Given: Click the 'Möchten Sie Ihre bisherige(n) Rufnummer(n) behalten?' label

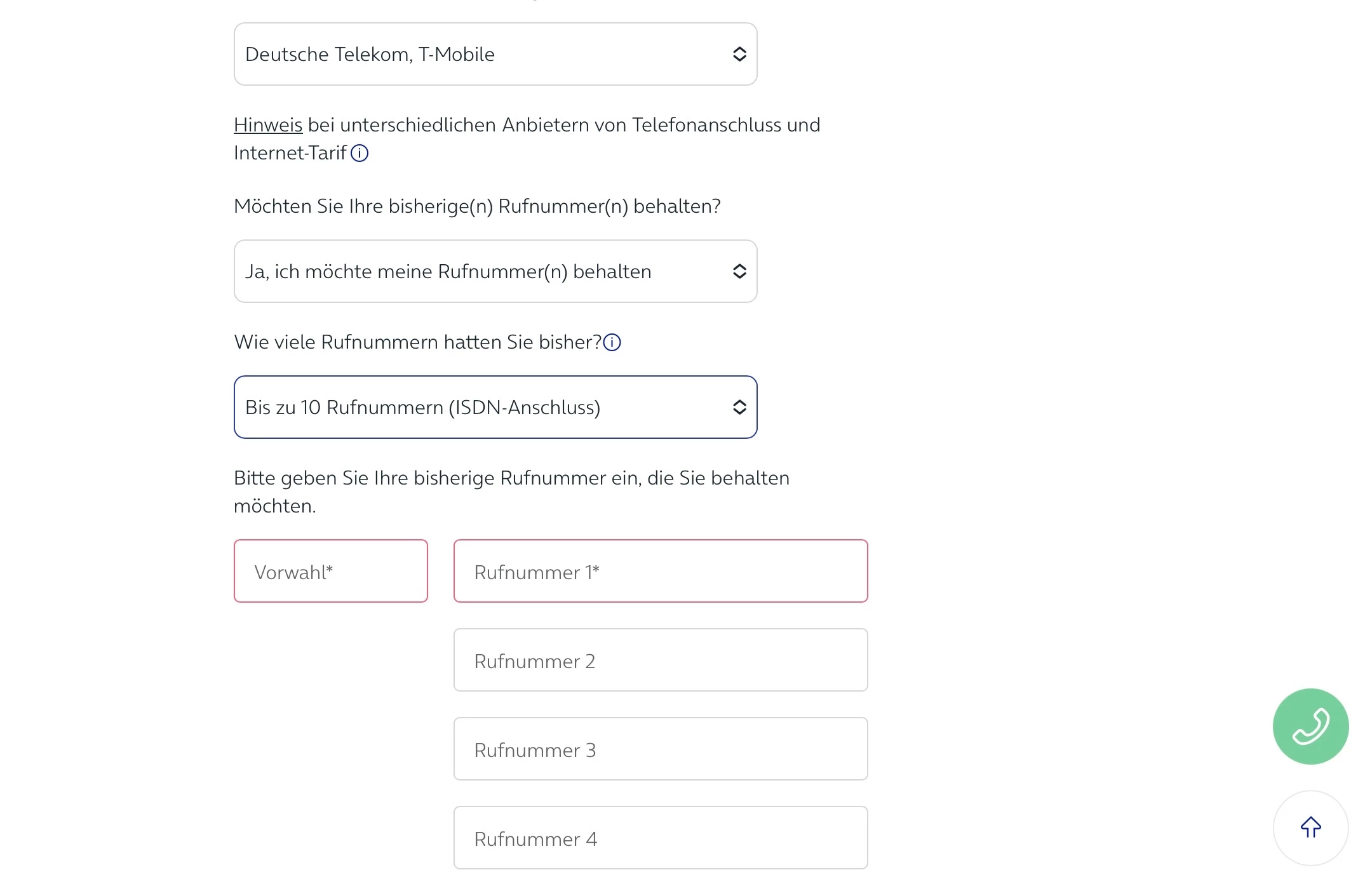Looking at the screenshot, I should point(477,206).
